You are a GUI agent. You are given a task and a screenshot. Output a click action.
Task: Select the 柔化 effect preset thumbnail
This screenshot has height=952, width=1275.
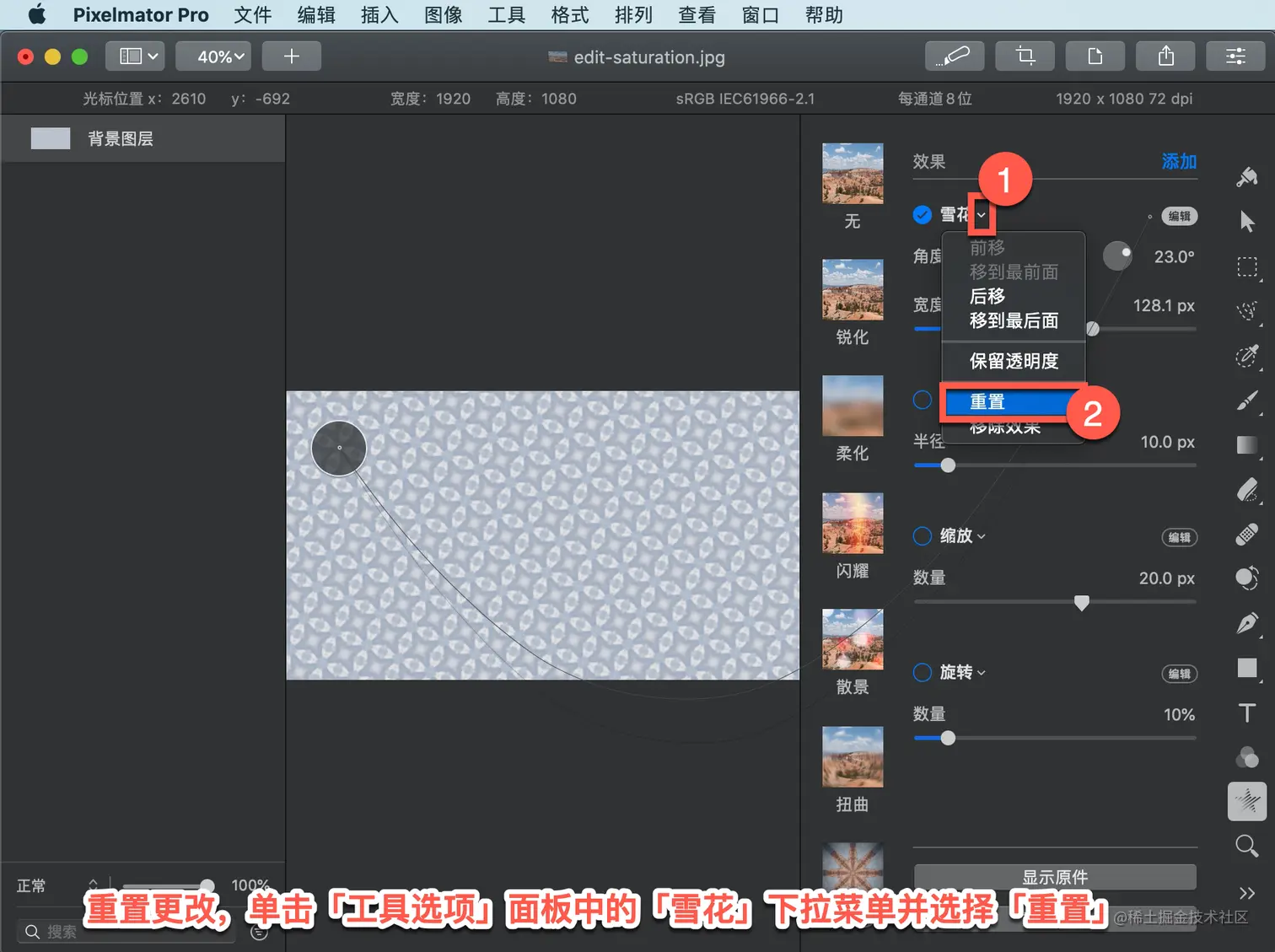coord(853,406)
